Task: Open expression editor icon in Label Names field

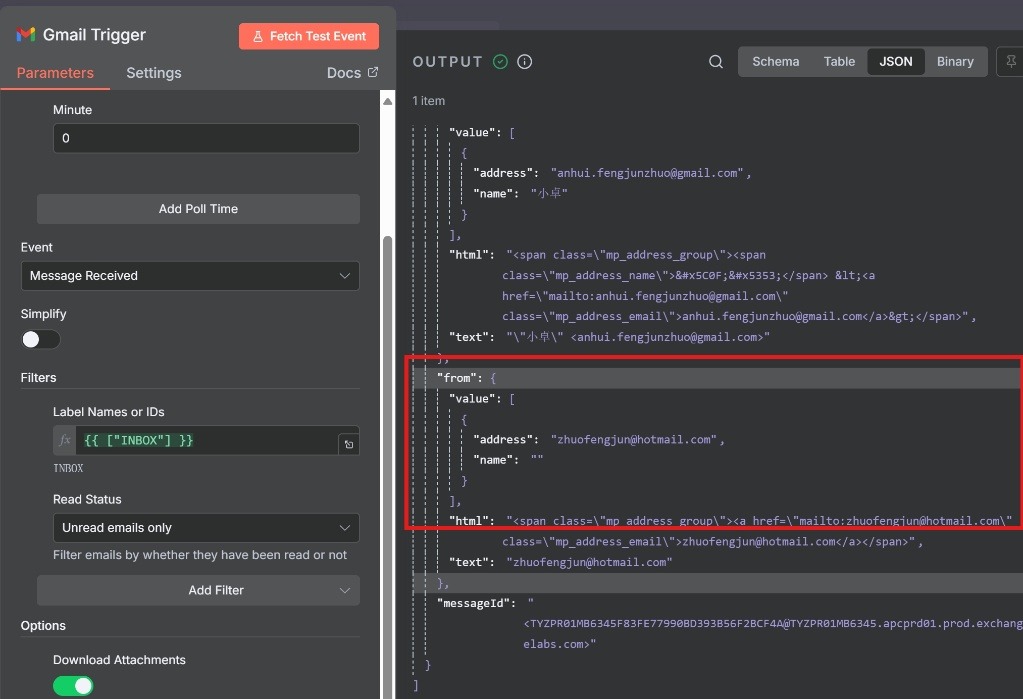Action: tap(347, 442)
